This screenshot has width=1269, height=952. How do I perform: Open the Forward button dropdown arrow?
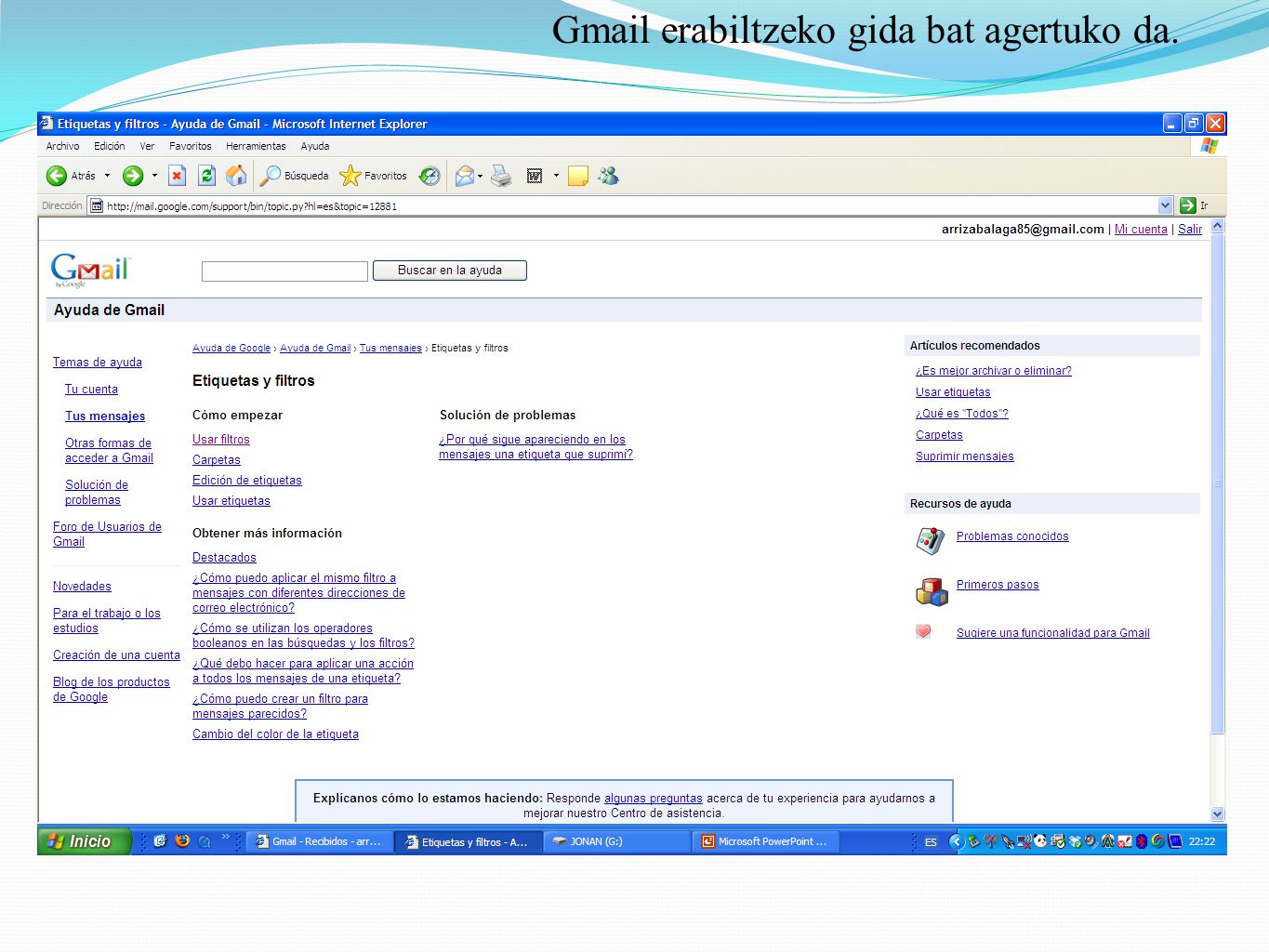(x=154, y=176)
